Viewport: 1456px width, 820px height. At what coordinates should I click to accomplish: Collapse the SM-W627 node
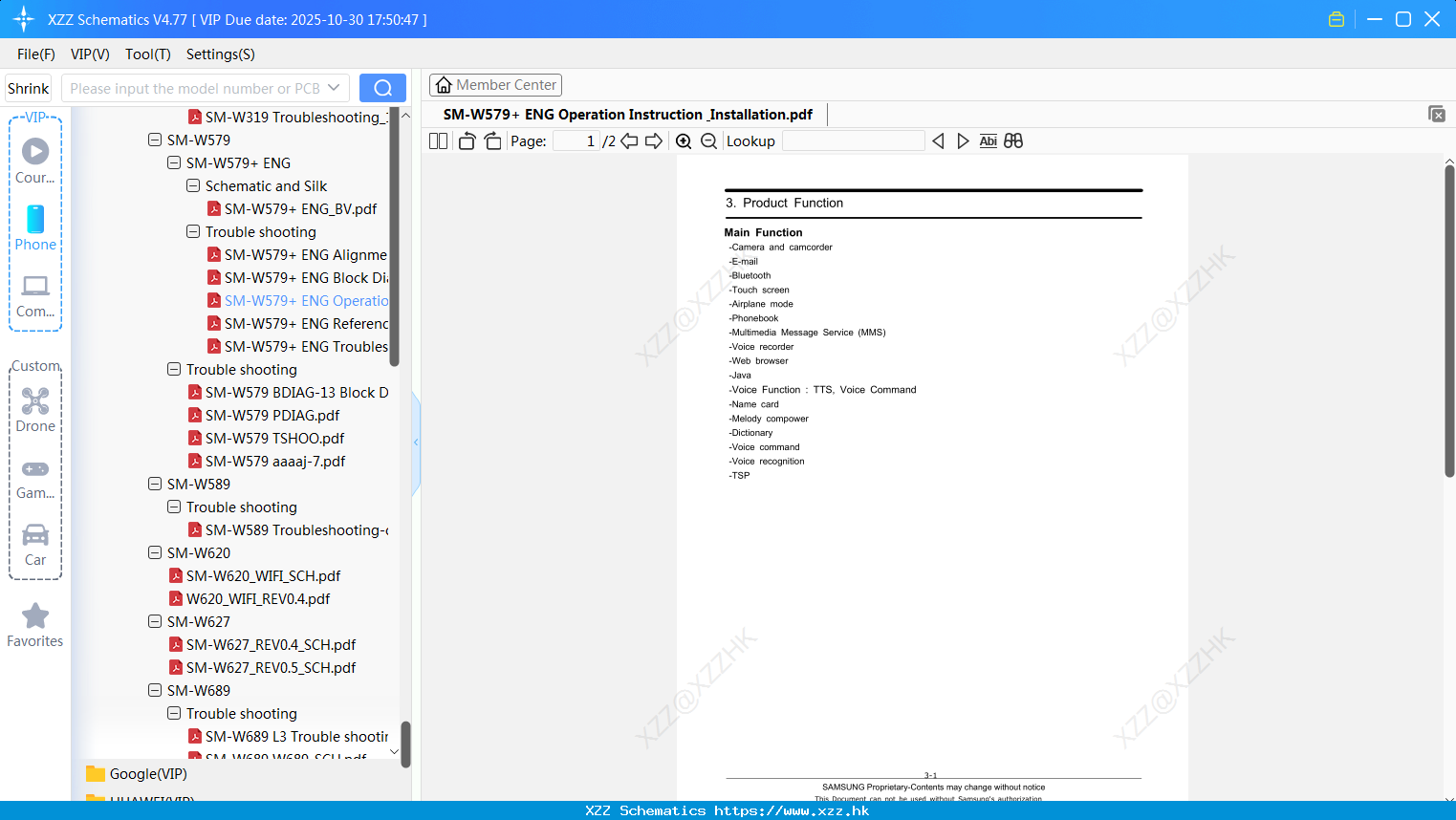coord(155,621)
